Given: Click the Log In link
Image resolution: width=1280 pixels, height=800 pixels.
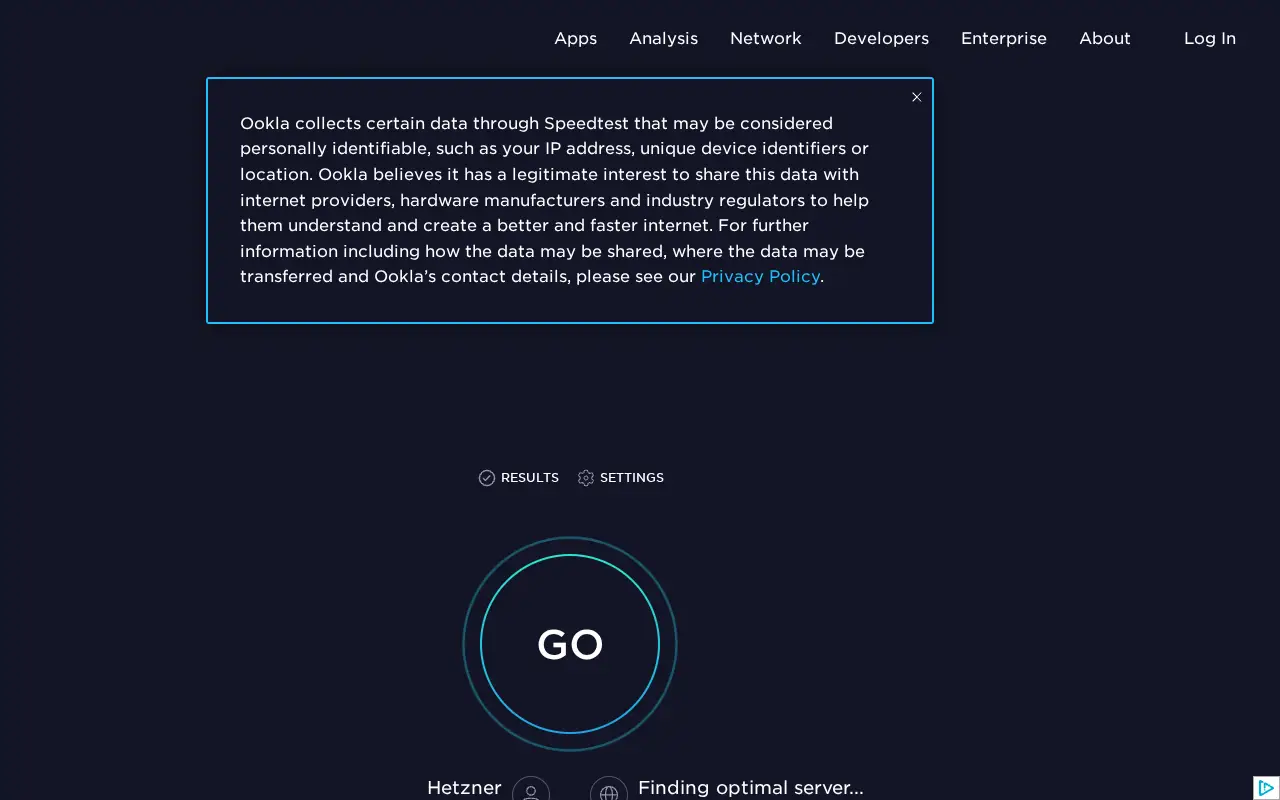Looking at the screenshot, I should 1210,38.
